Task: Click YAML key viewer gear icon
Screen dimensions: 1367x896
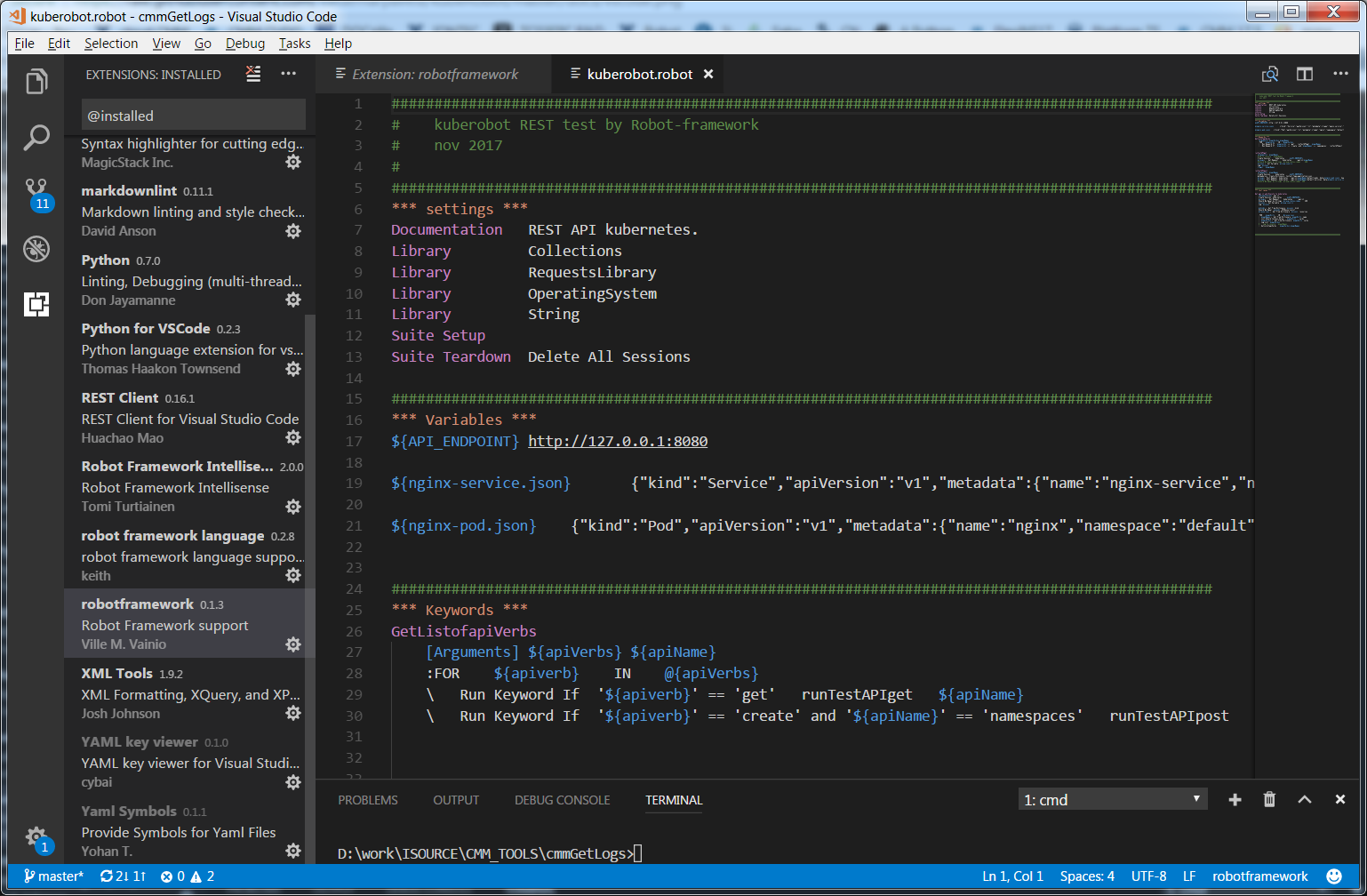Action: click(x=293, y=782)
